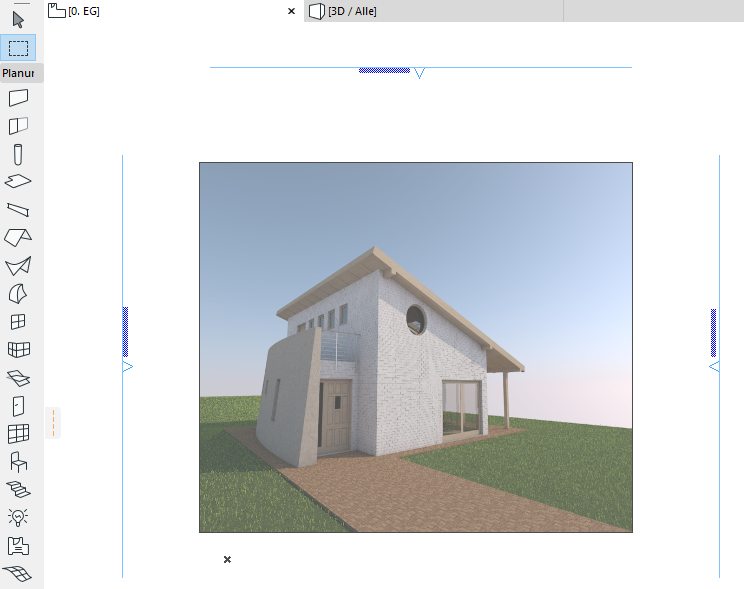The image size is (744, 589).
Task: Select the Morph tool
Action: pyautogui.click(x=18, y=294)
